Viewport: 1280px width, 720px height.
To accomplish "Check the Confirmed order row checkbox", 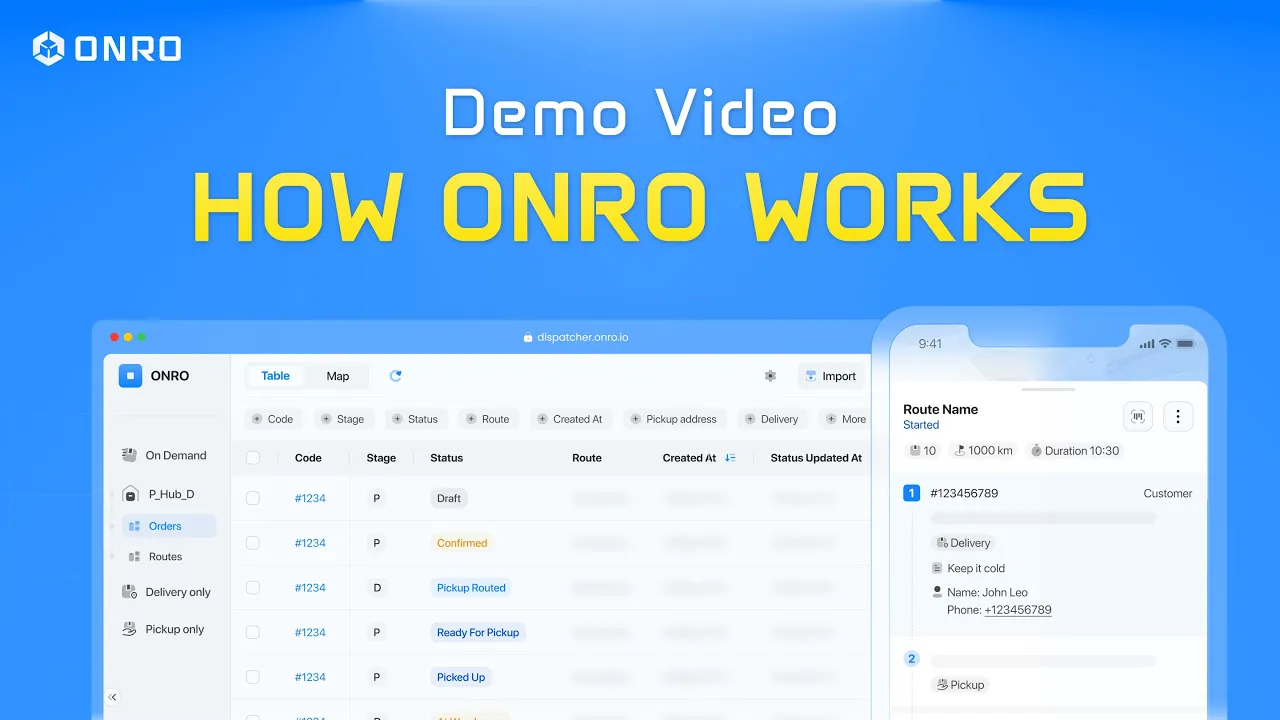I will pos(253,543).
